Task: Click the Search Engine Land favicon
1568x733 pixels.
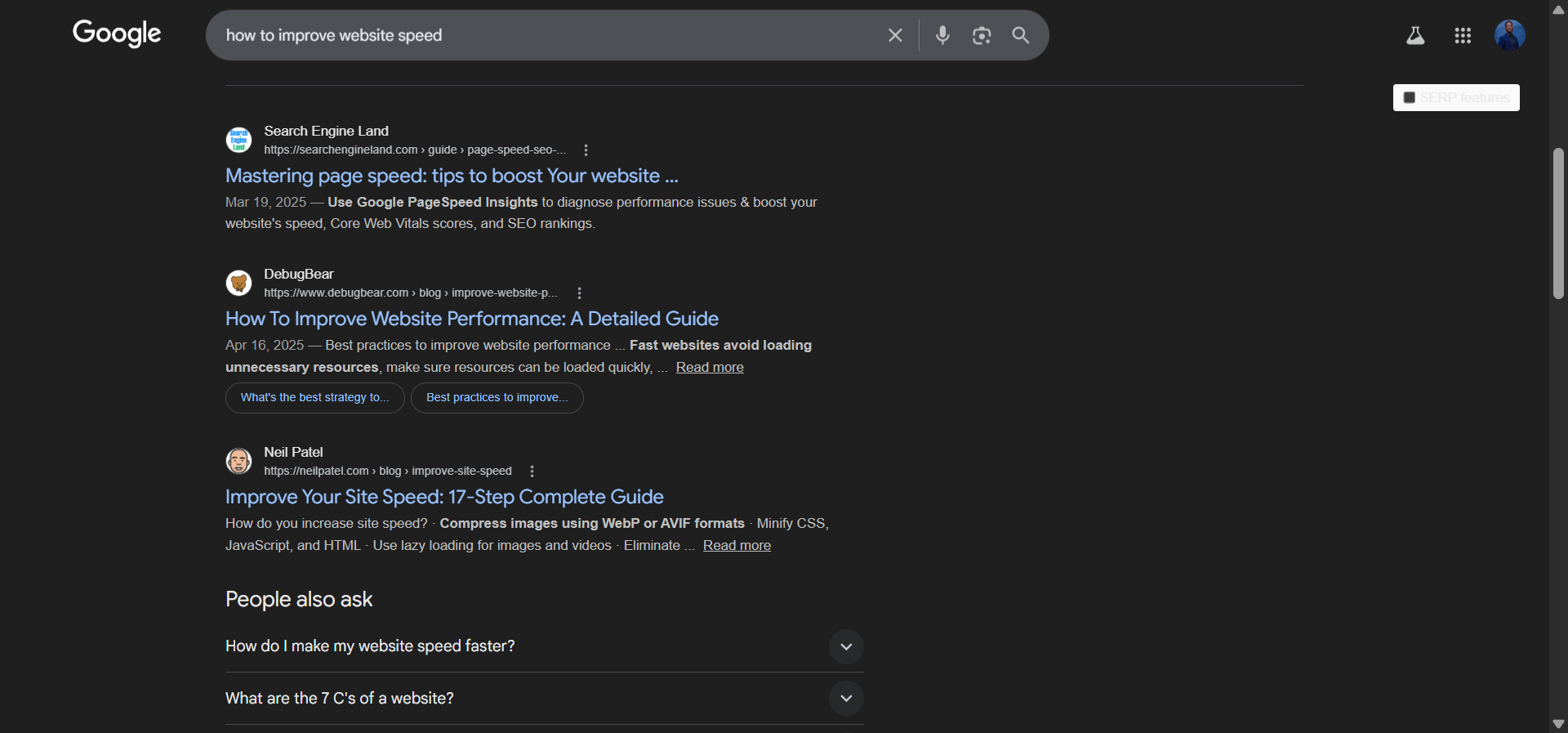Action: (x=238, y=140)
